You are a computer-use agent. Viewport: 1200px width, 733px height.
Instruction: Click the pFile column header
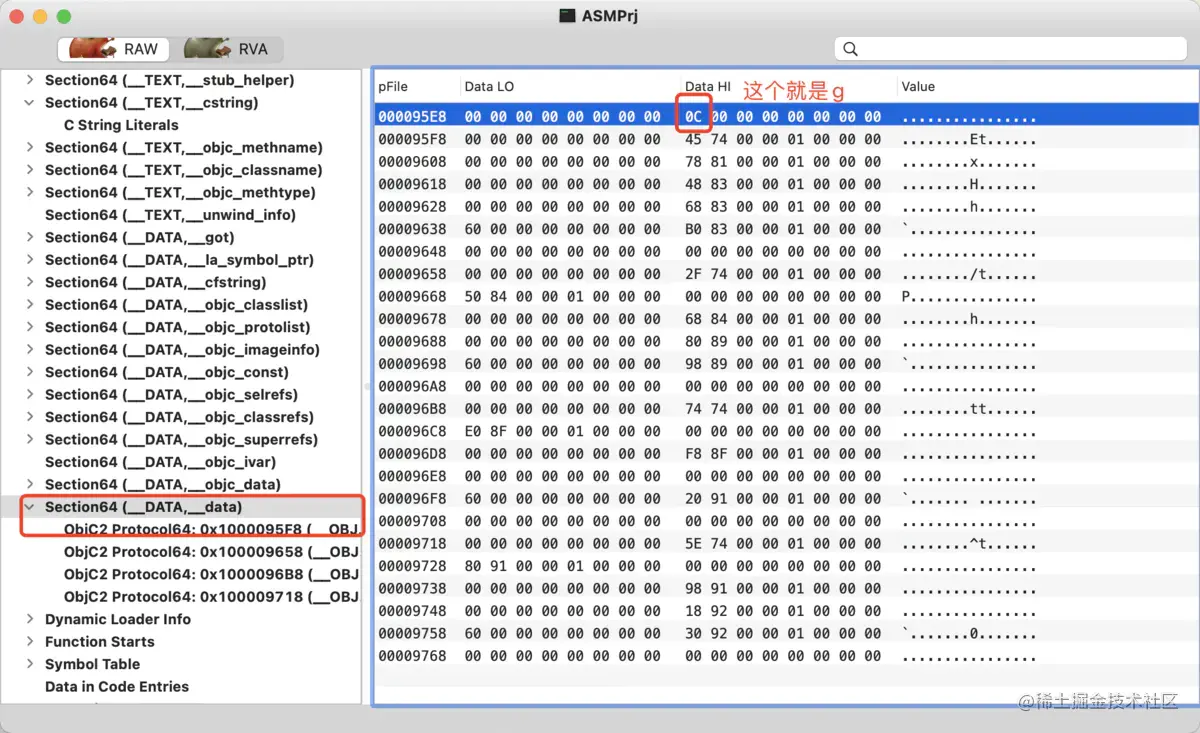coord(417,87)
